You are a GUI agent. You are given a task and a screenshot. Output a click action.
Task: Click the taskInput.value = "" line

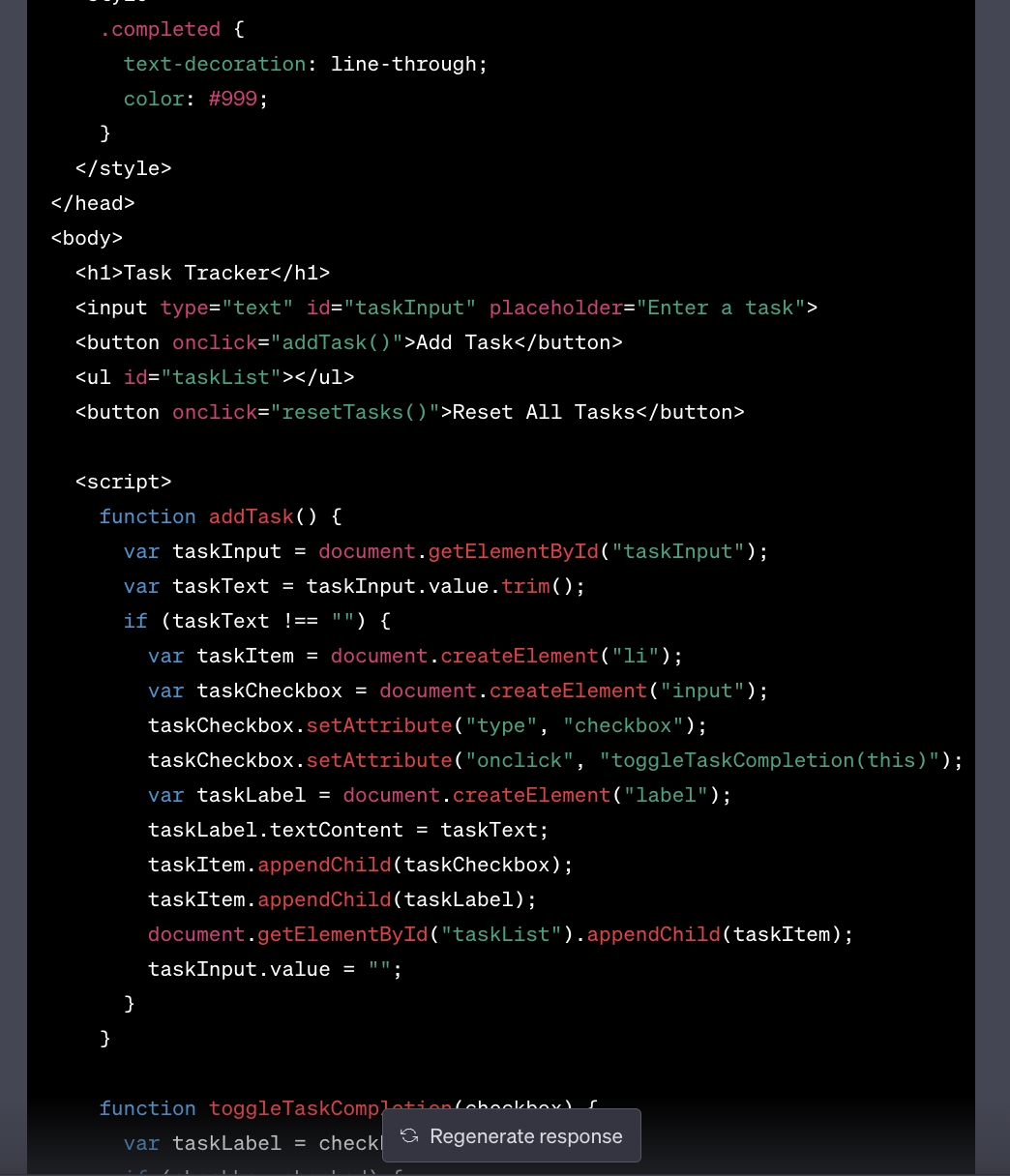tap(275, 969)
